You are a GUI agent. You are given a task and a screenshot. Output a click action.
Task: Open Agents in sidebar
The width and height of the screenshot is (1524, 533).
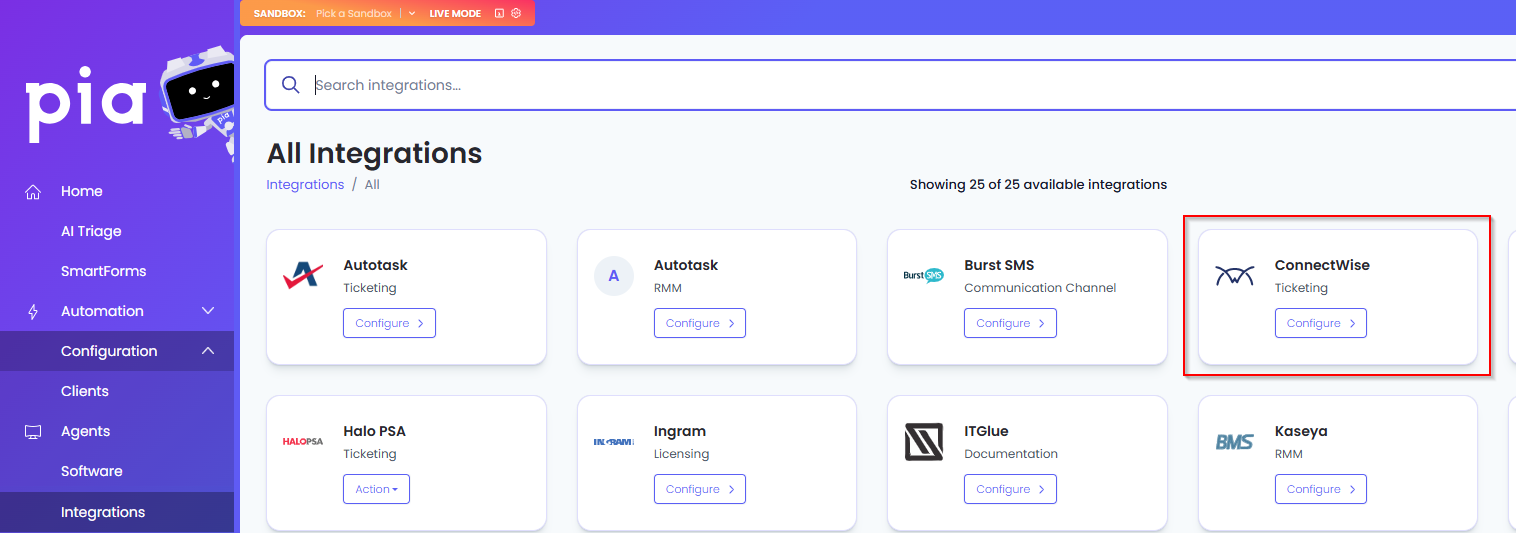coord(85,431)
